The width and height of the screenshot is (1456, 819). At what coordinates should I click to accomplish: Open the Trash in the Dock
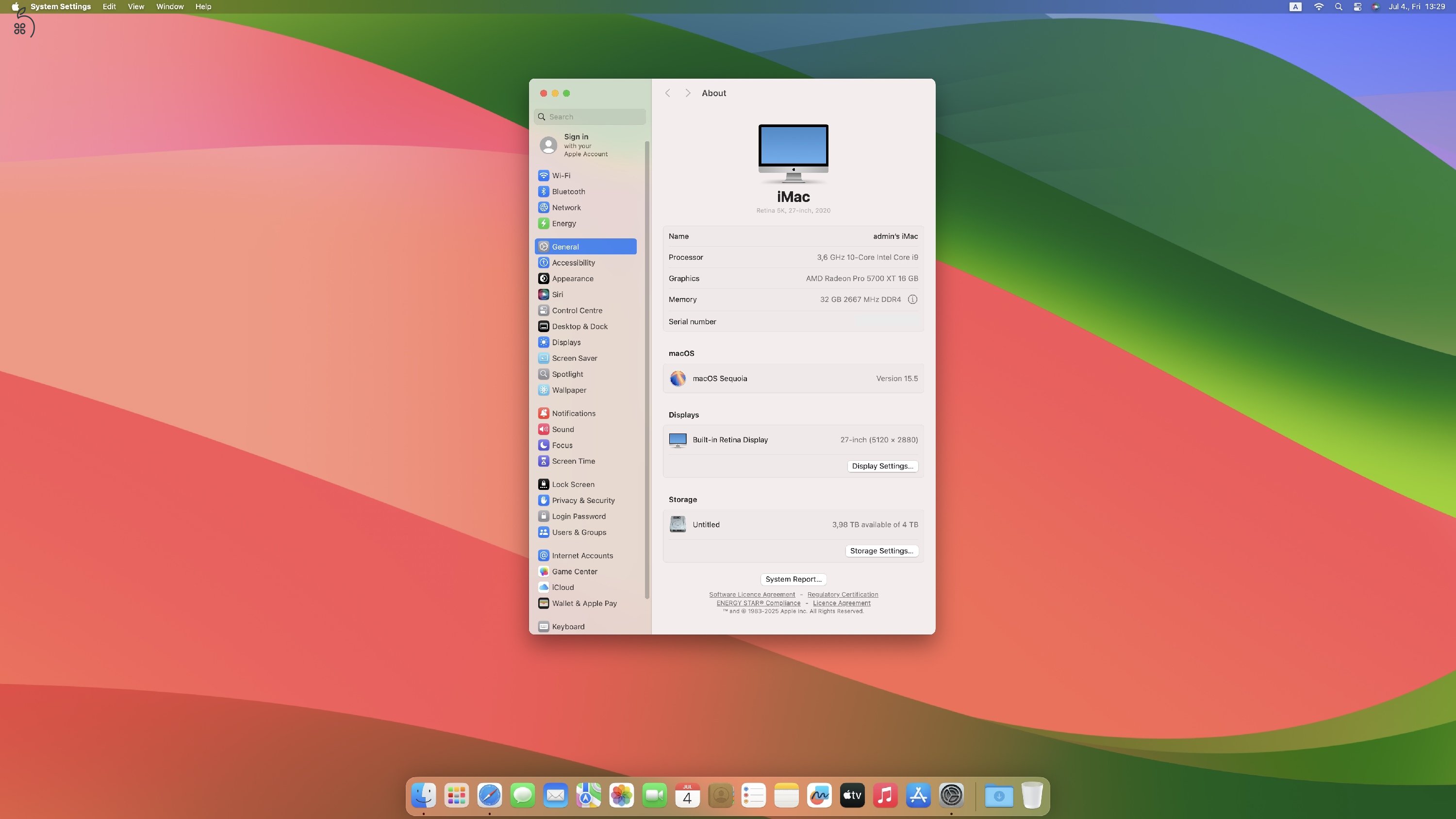[1032, 795]
